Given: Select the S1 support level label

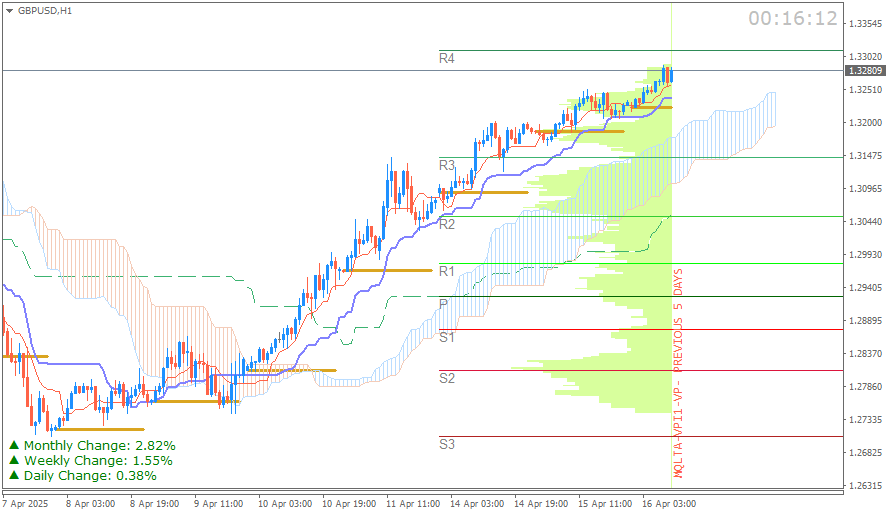Looking at the screenshot, I should click(x=447, y=337).
